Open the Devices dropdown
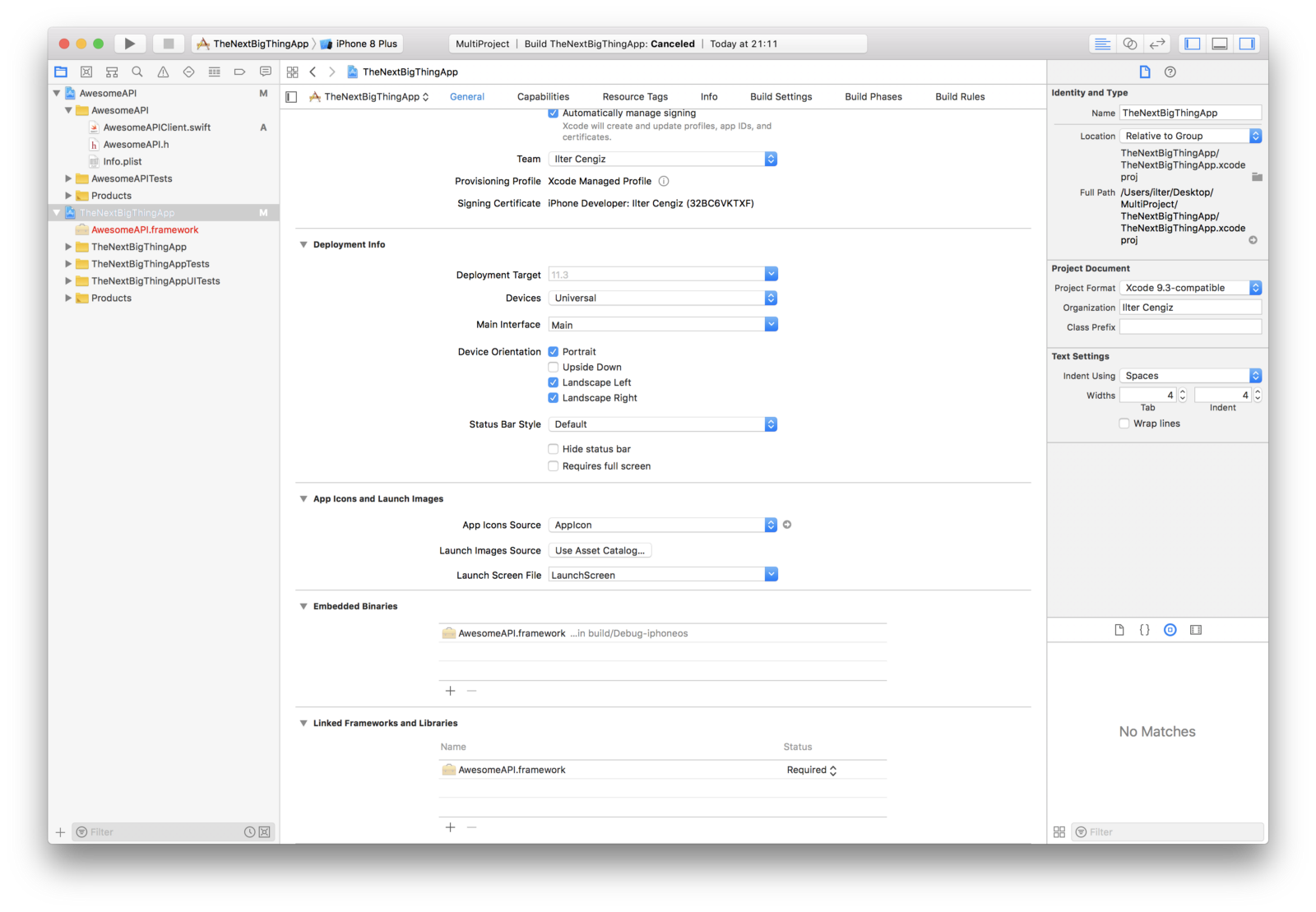 pyautogui.click(x=662, y=298)
